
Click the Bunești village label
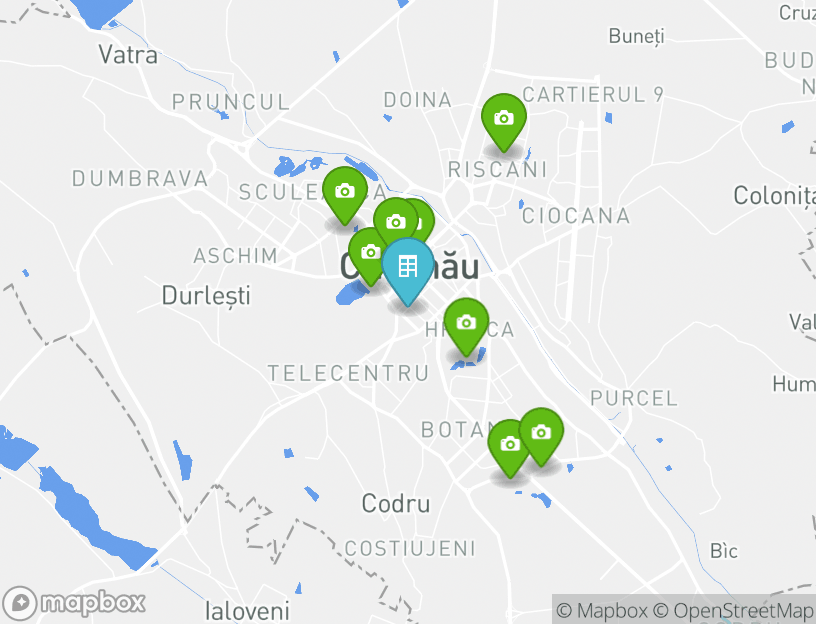637,36
